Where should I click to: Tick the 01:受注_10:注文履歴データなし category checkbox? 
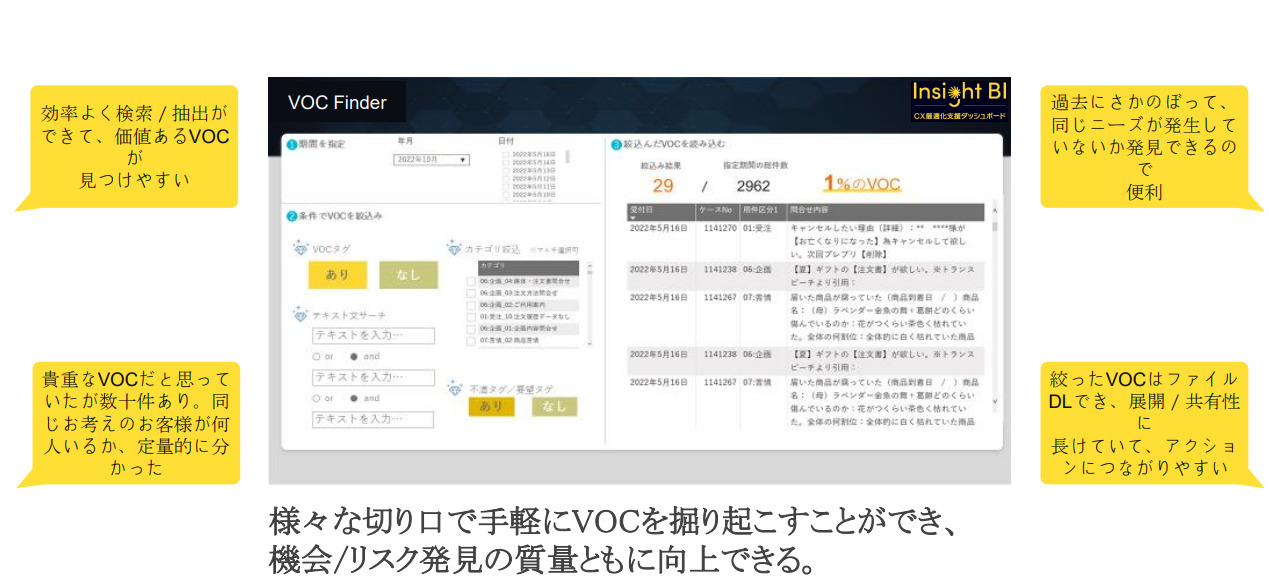coord(471,317)
